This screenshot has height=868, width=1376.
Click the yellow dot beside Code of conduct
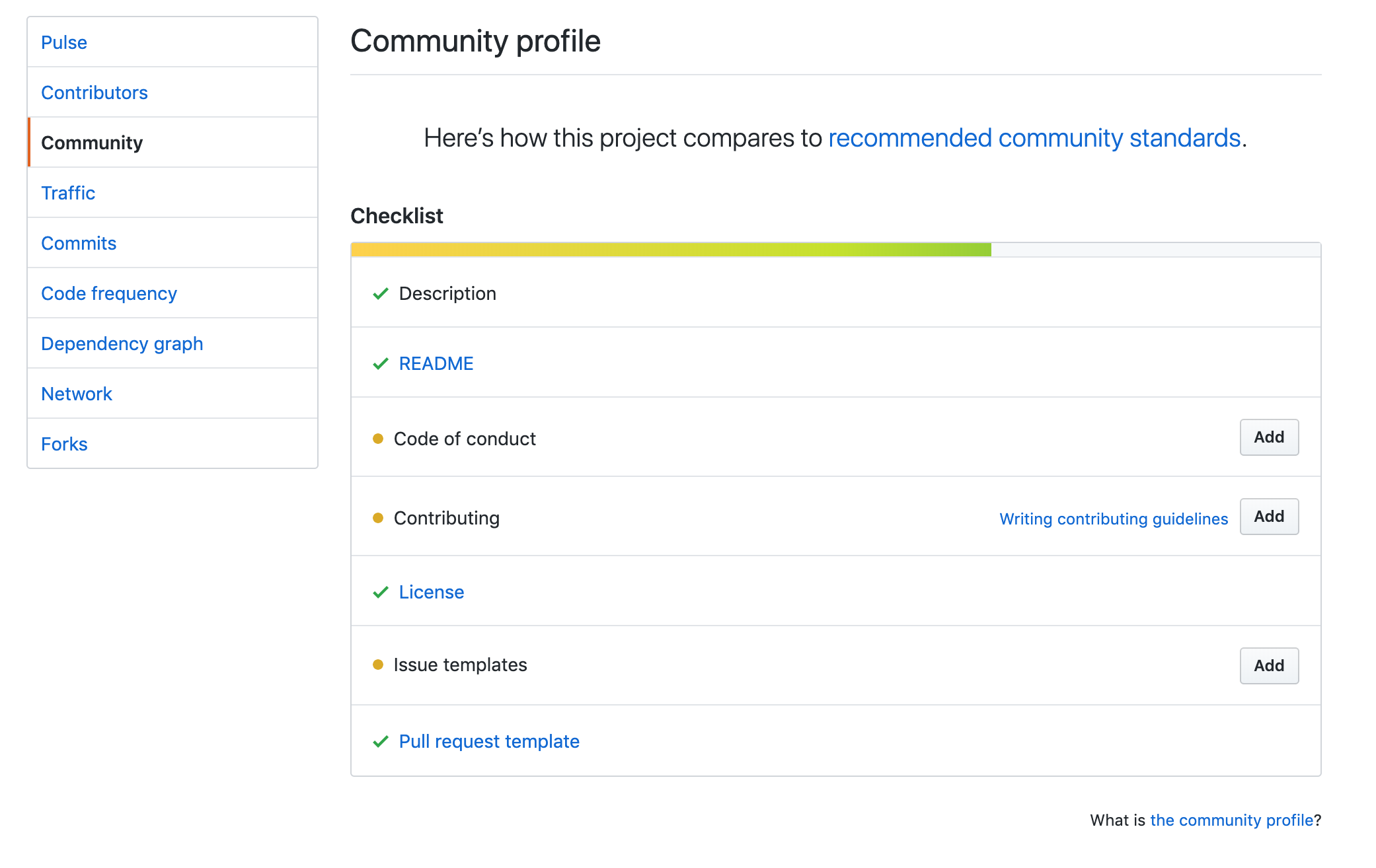(x=378, y=439)
